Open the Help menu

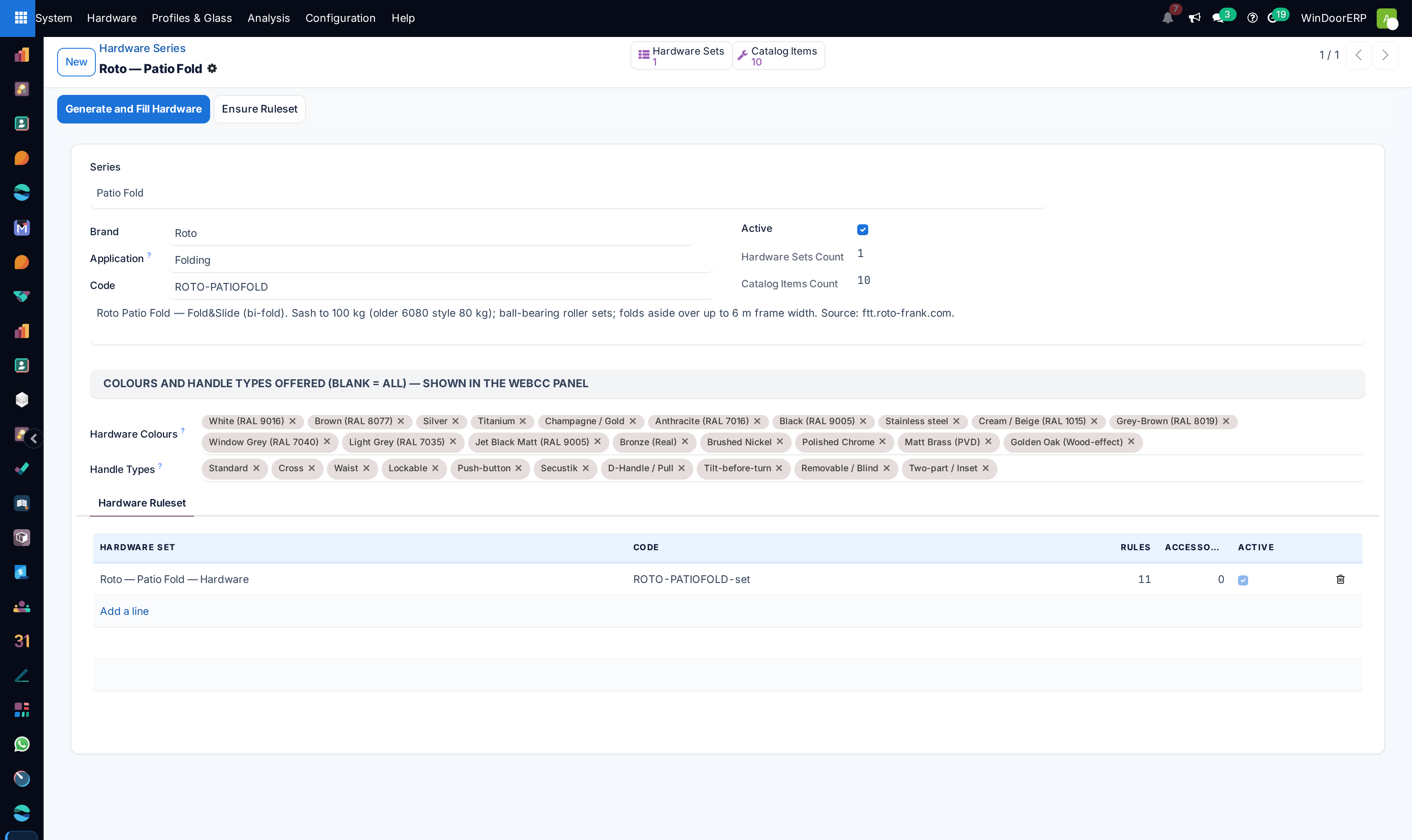tap(403, 18)
